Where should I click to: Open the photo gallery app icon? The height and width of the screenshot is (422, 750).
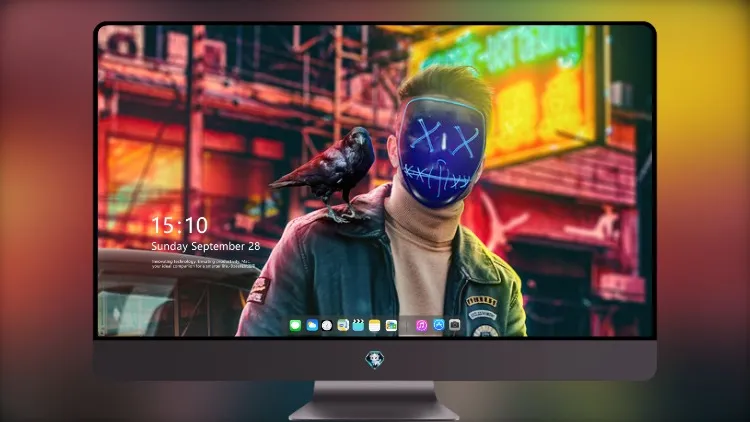[391, 326]
